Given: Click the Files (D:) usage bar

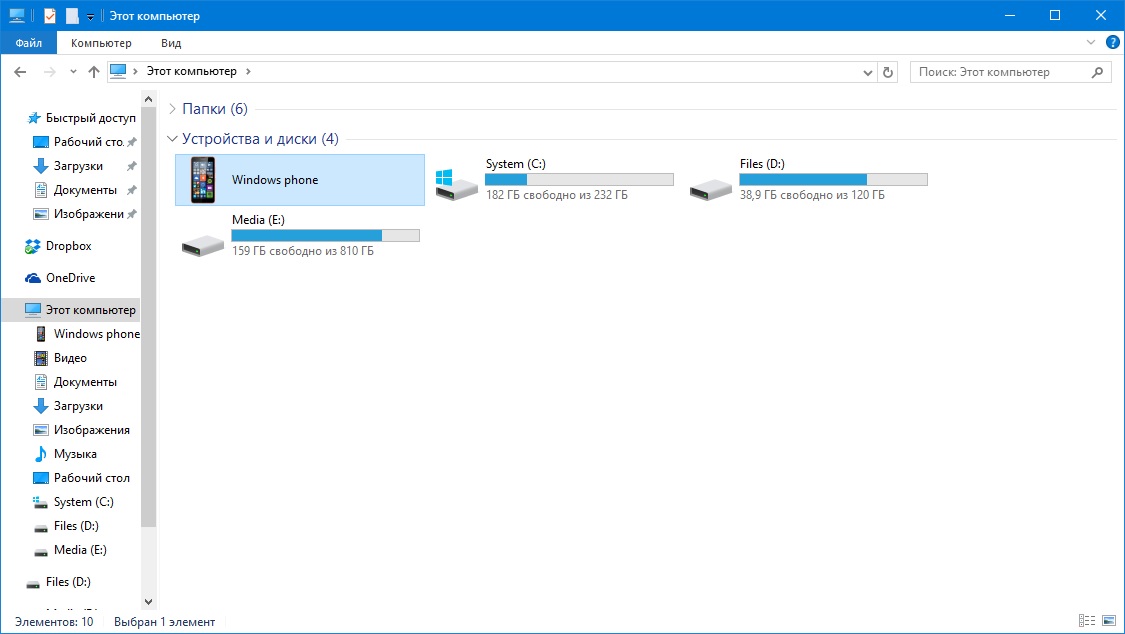Looking at the screenshot, I should tap(834, 179).
